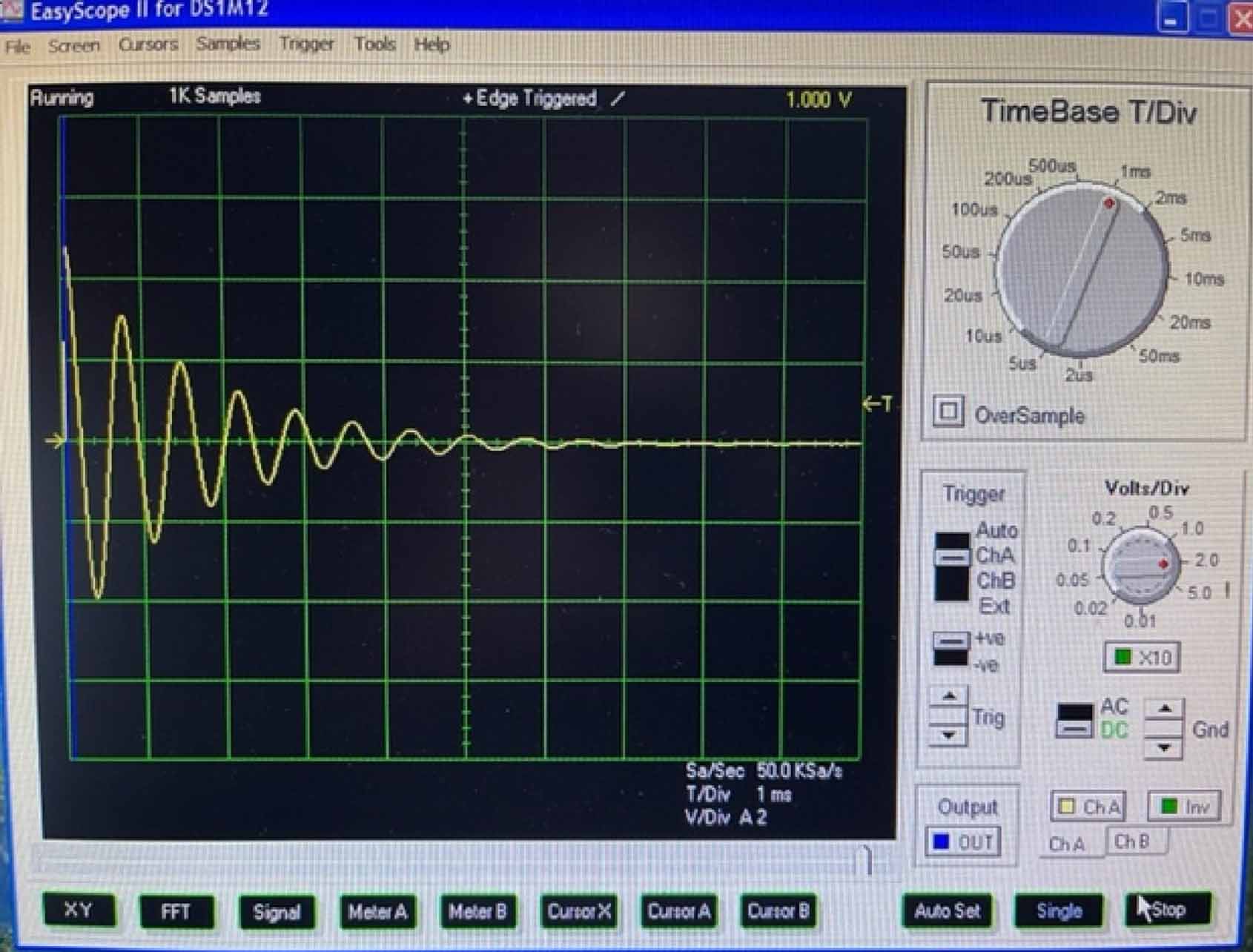Switch to the Ch A tab
The width and height of the screenshot is (1253, 952).
click(x=1066, y=844)
